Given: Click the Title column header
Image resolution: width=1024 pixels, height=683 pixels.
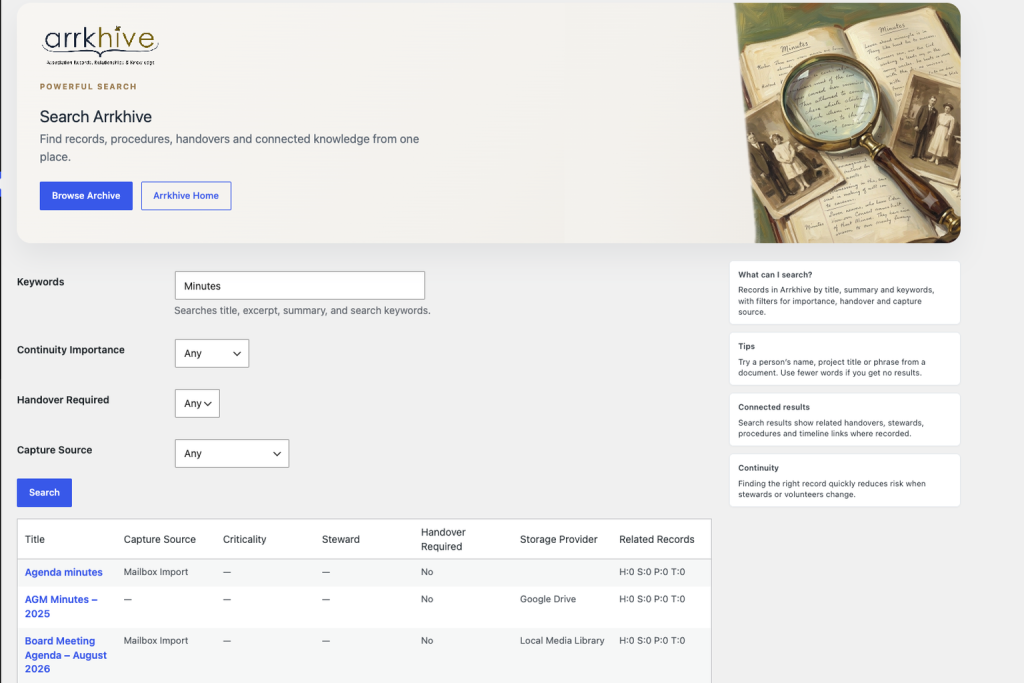Looking at the screenshot, I should [35, 539].
